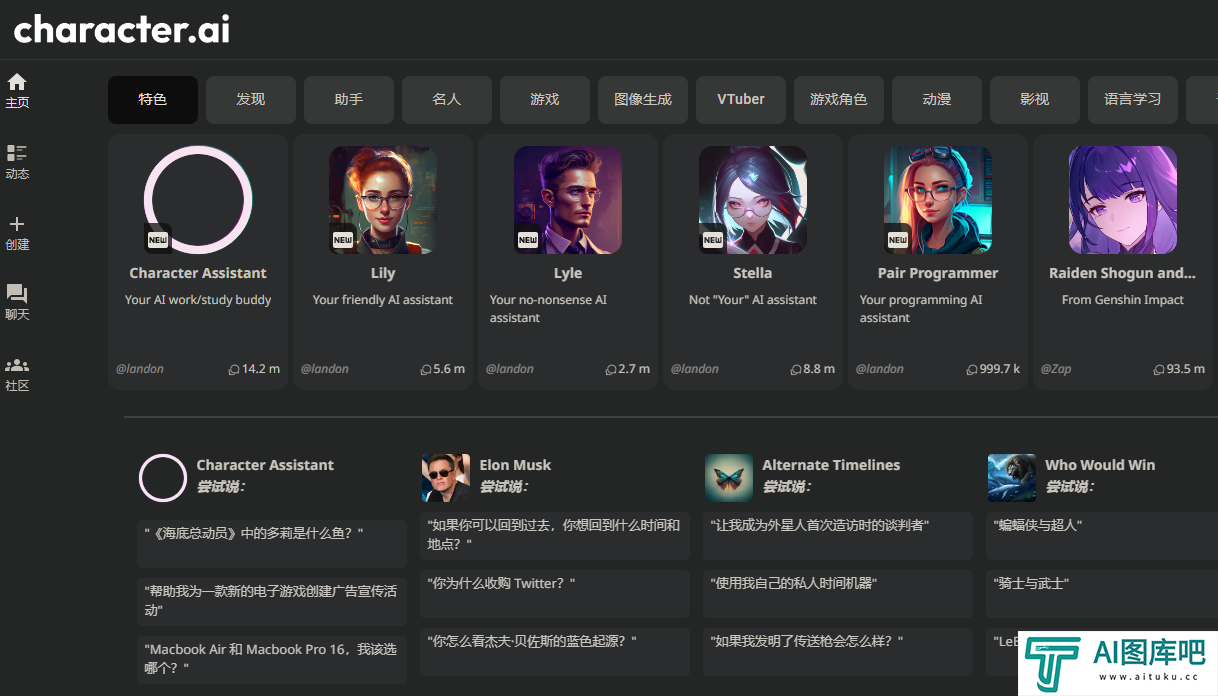This screenshot has width=1218, height=696.
Task: Open the Pair Programmer character card
Action: [938, 262]
